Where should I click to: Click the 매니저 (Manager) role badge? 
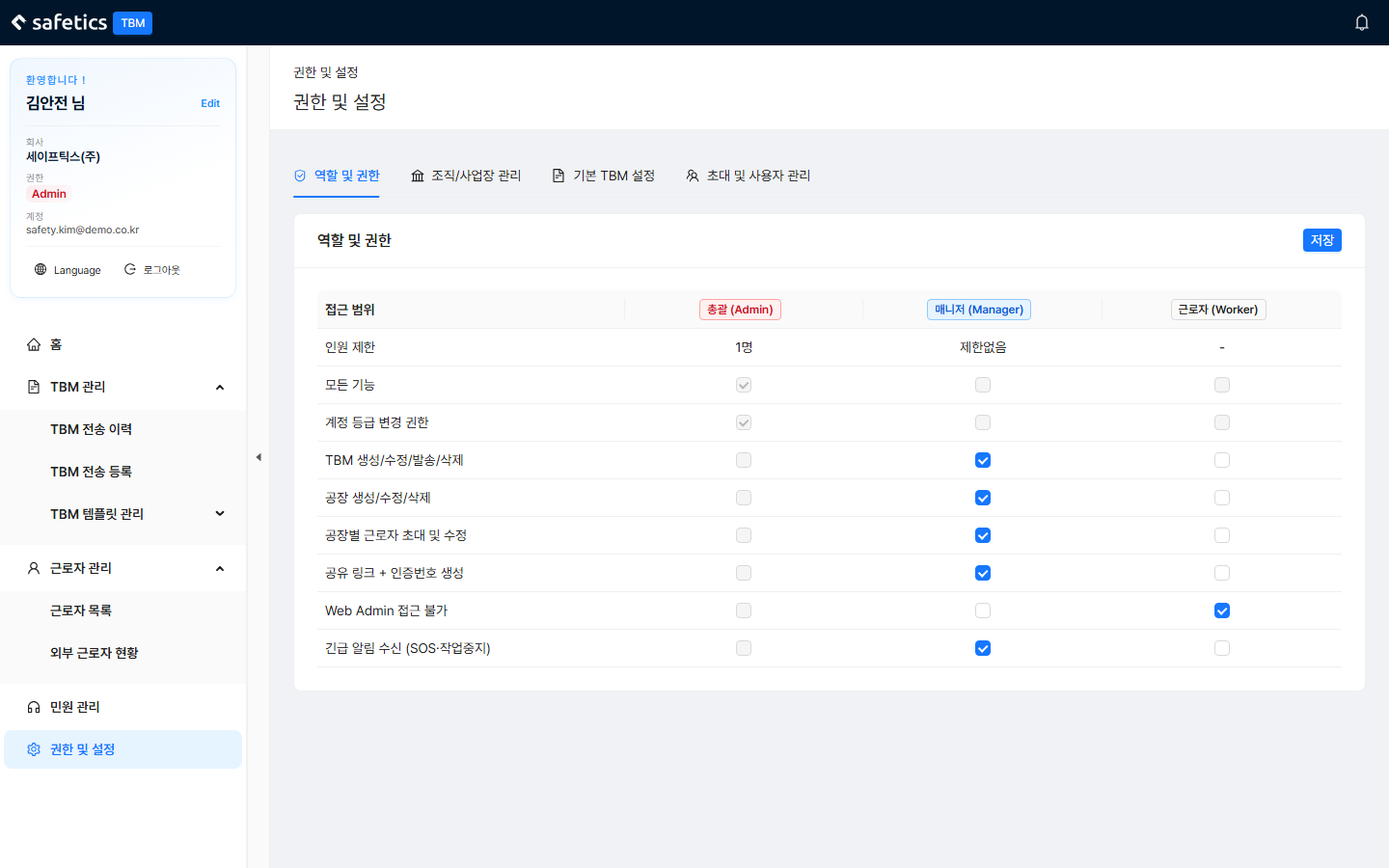979,310
